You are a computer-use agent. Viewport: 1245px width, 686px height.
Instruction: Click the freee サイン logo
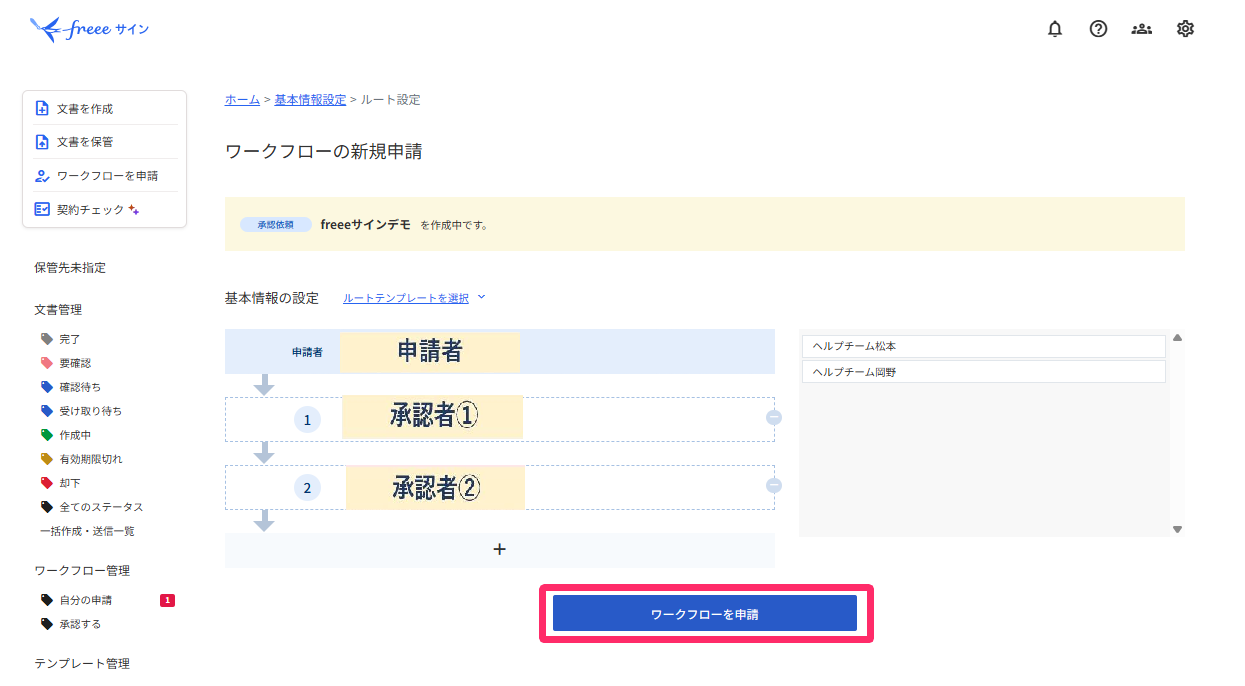(x=89, y=29)
